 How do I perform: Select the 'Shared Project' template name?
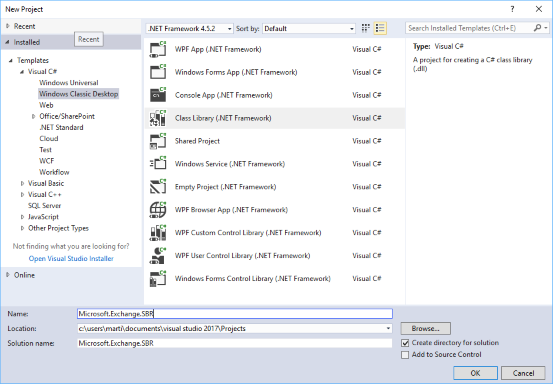pyautogui.click(x=197, y=141)
